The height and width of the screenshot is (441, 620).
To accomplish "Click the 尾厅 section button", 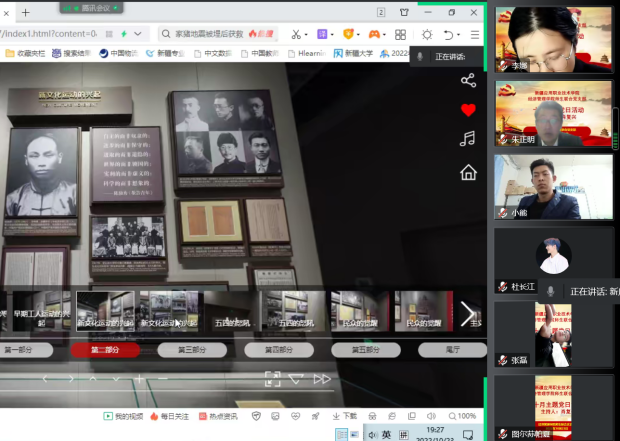I will pos(452,350).
